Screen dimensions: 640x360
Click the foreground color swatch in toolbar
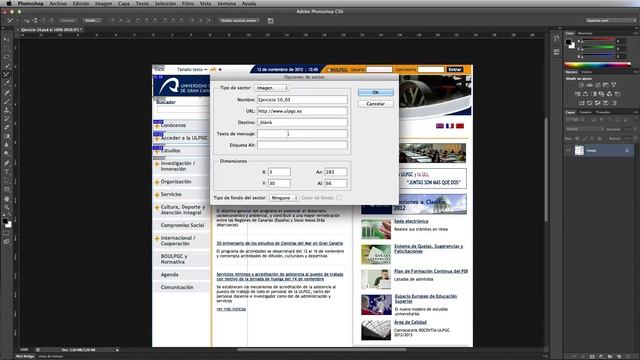tap(5, 222)
